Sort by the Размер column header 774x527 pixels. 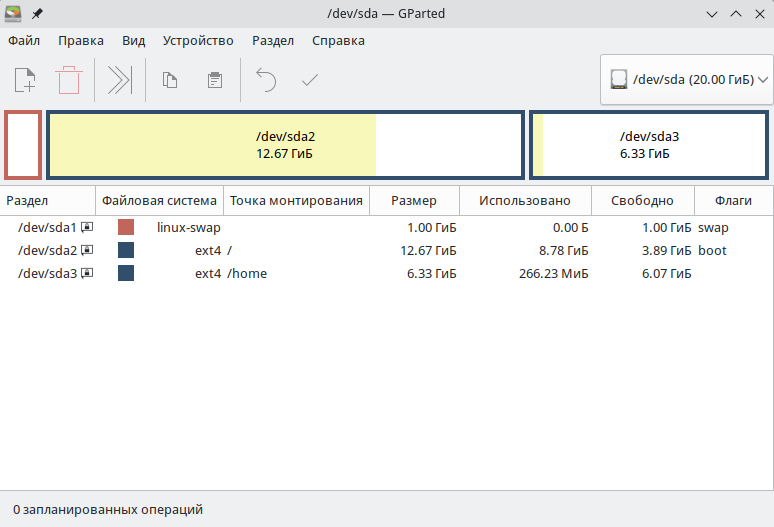click(413, 200)
